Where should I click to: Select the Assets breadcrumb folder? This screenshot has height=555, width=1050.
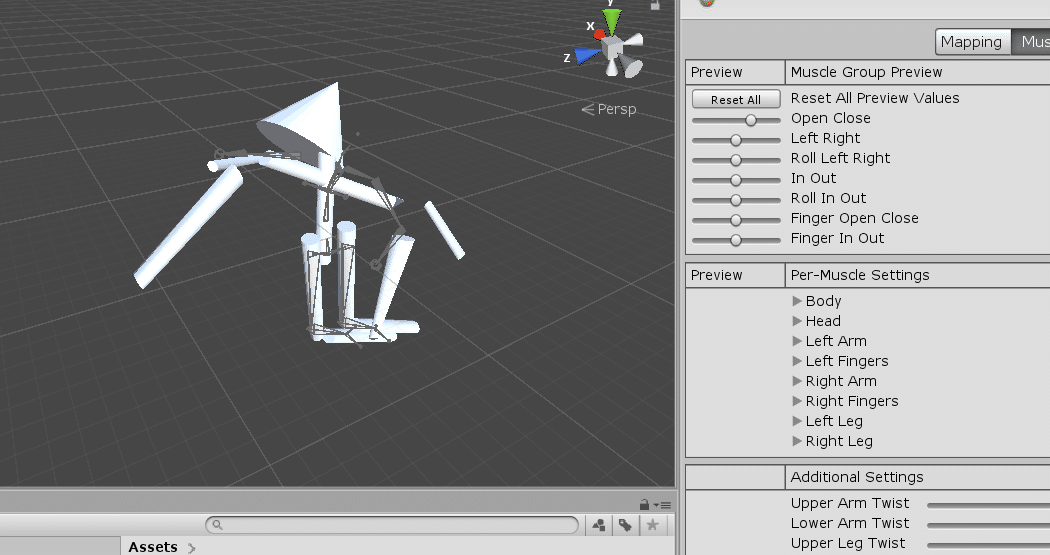pos(153,546)
